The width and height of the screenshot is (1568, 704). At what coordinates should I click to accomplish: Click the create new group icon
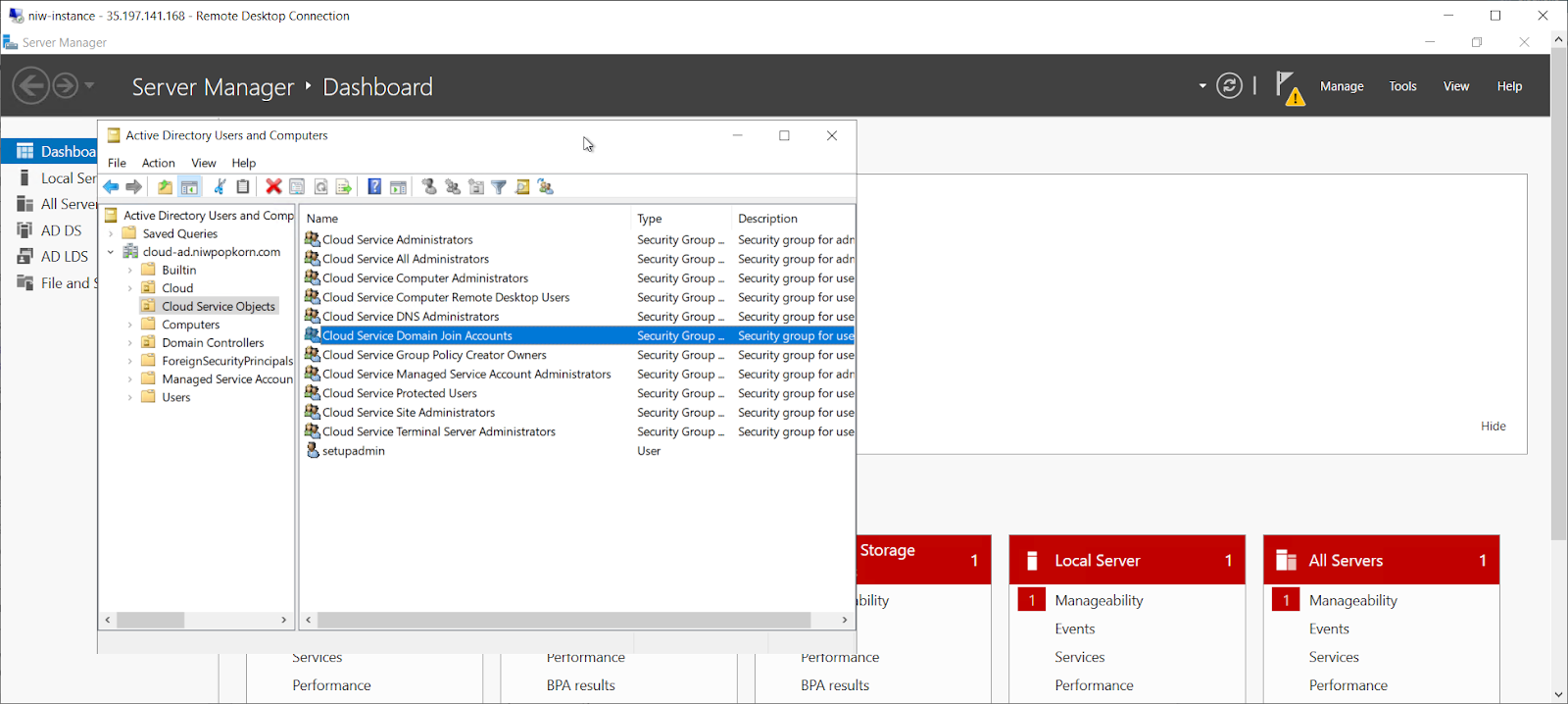pos(453,186)
